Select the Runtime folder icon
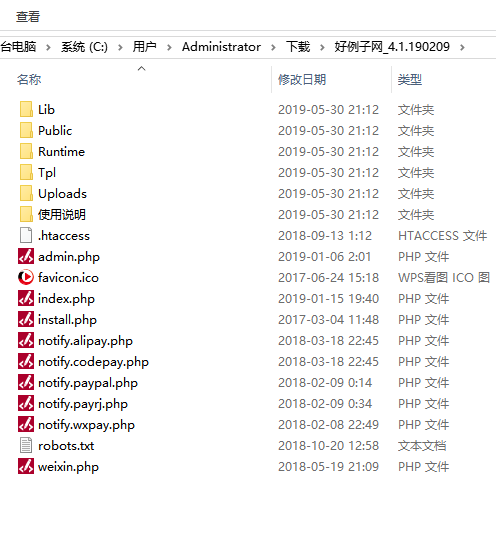Image resolution: width=496 pixels, height=537 pixels. click(x=26, y=151)
